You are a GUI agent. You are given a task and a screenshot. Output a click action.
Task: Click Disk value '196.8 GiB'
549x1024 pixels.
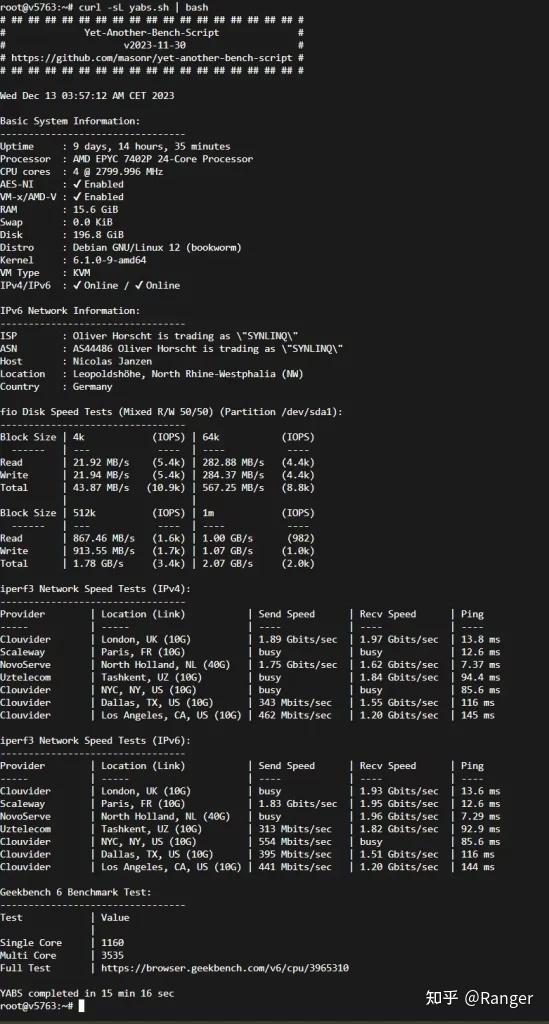(x=99, y=234)
